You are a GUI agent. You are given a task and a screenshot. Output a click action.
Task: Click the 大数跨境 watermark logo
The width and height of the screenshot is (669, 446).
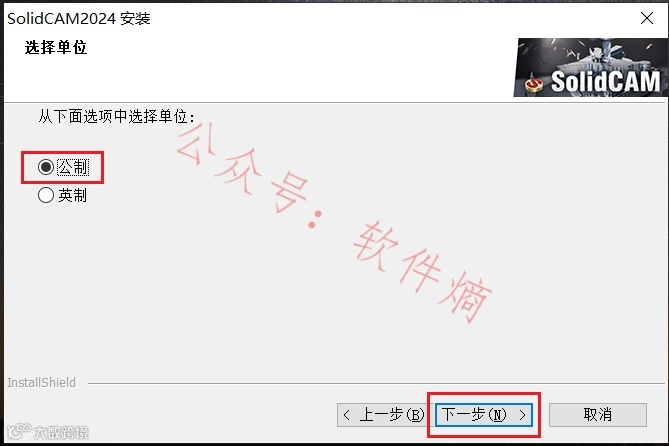pyautogui.click(x=48, y=431)
